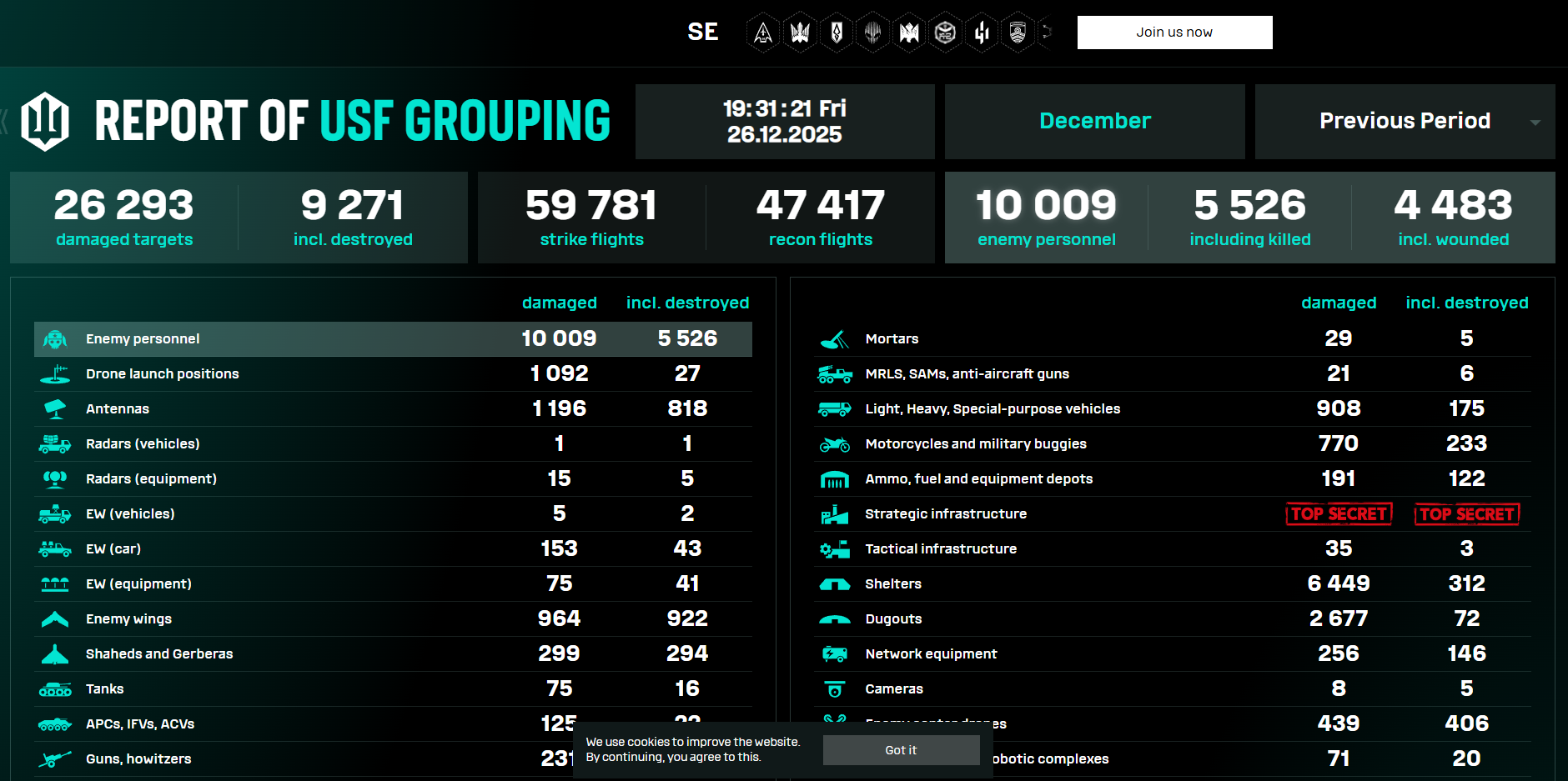Click the EW (vehicles) icon
The image size is (1568, 781).
(x=55, y=514)
